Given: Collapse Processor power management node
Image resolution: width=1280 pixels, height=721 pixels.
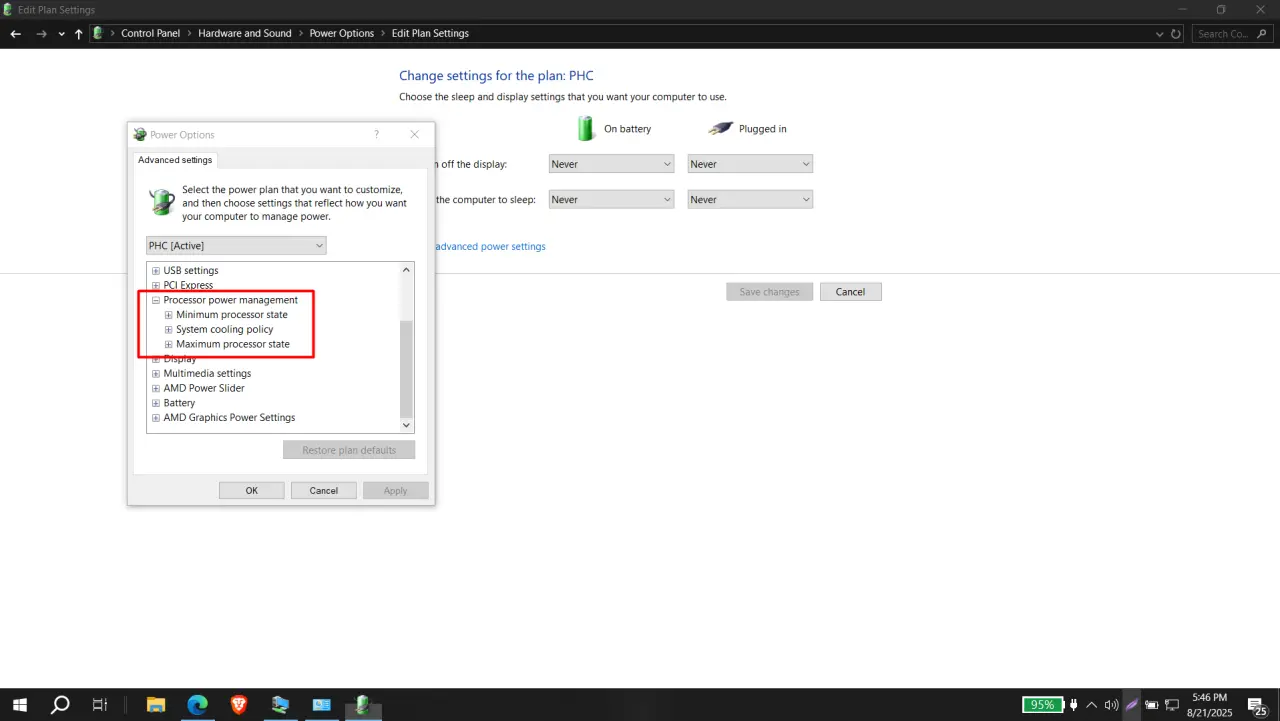Looking at the screenshot, I should 155,300.
